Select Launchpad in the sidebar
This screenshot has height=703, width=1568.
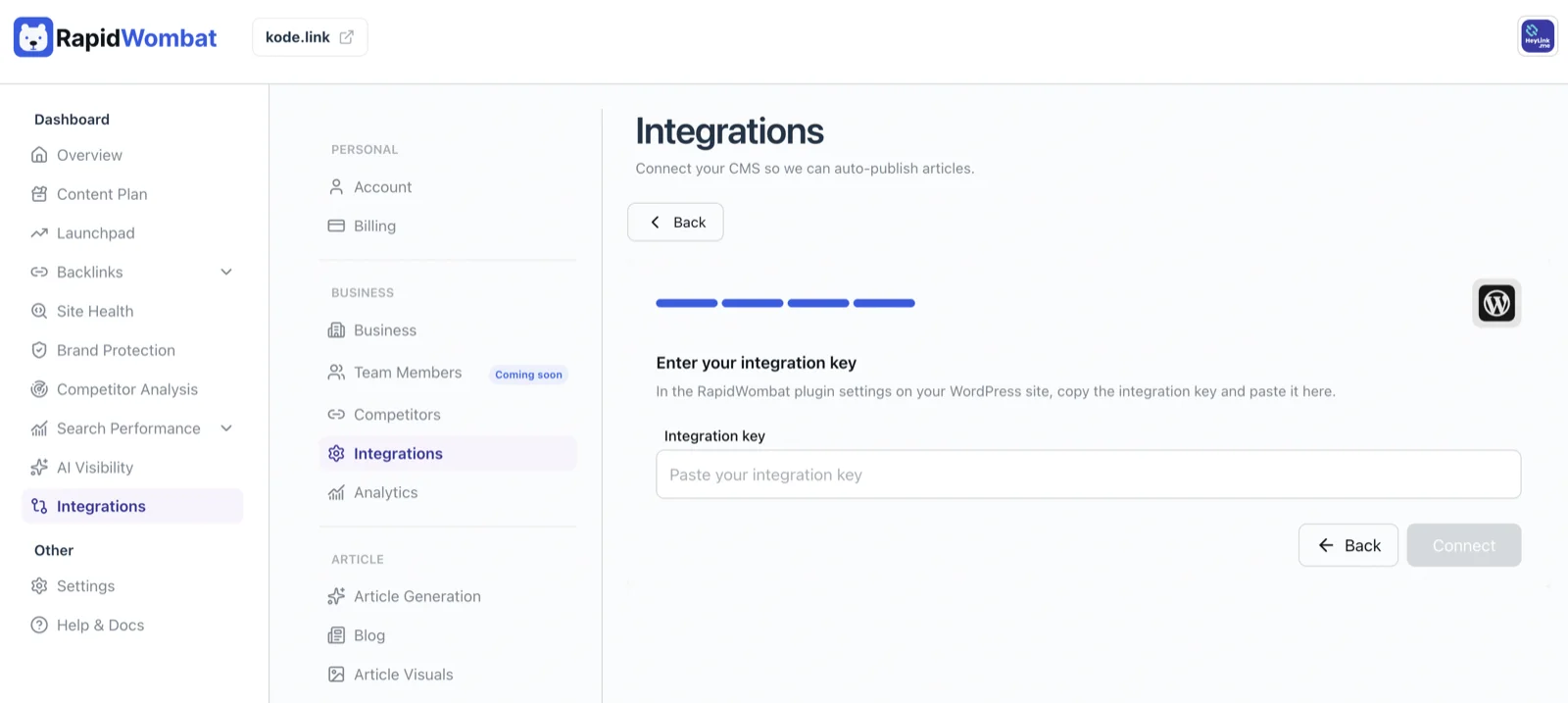tap(96, 233)
